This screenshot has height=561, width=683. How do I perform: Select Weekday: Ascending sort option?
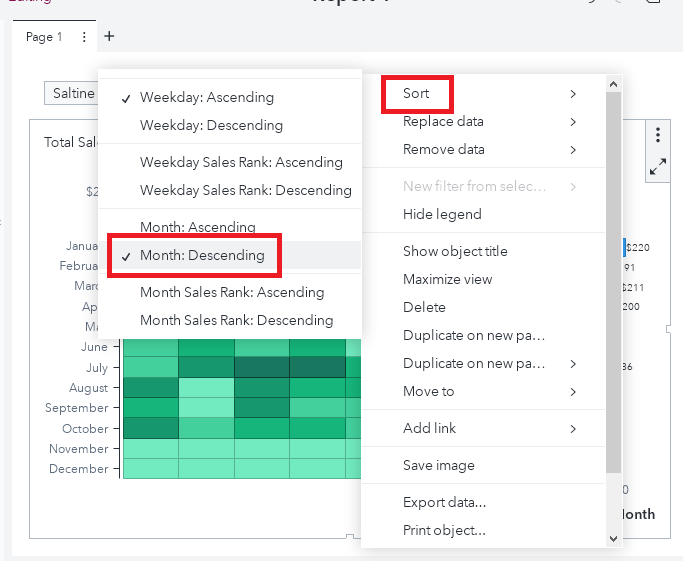pos(206,98)
